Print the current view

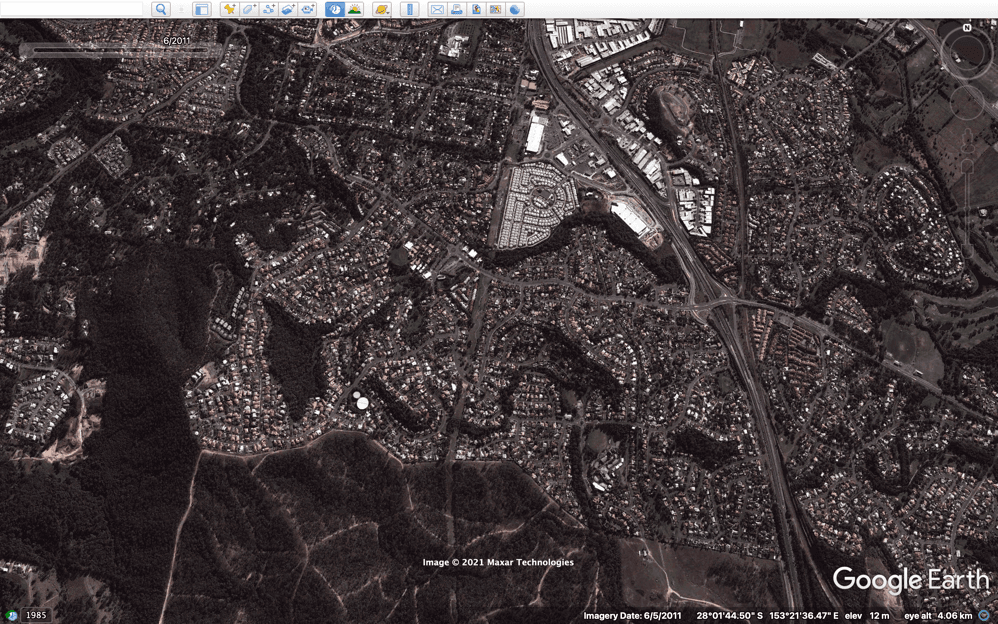point(456,9)
